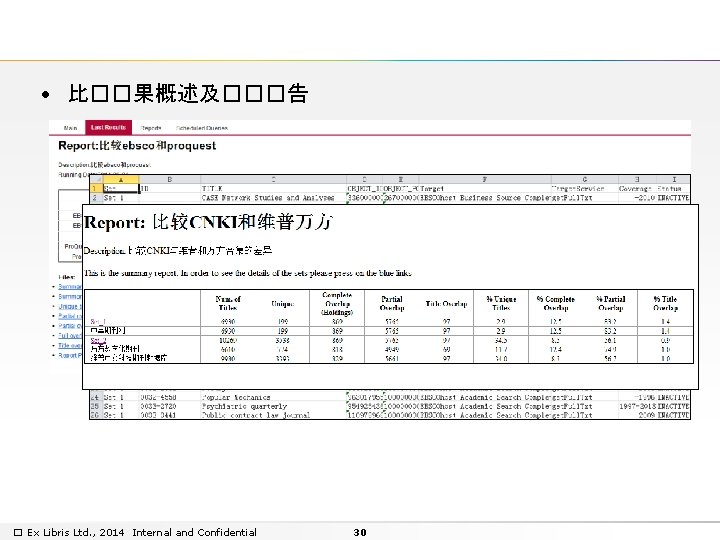Open the Report P… file link
The height and width of the screenshot is (540, 720).
tap(69, 355)
